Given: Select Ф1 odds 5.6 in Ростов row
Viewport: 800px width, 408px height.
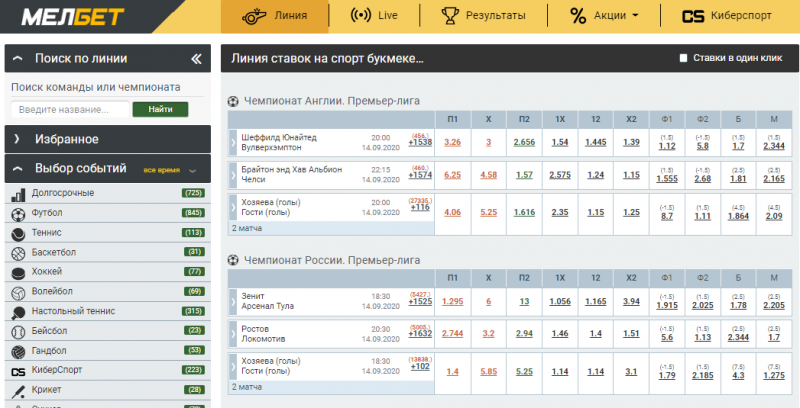Looking at the screenshot, I should click(x=667, y=338).
